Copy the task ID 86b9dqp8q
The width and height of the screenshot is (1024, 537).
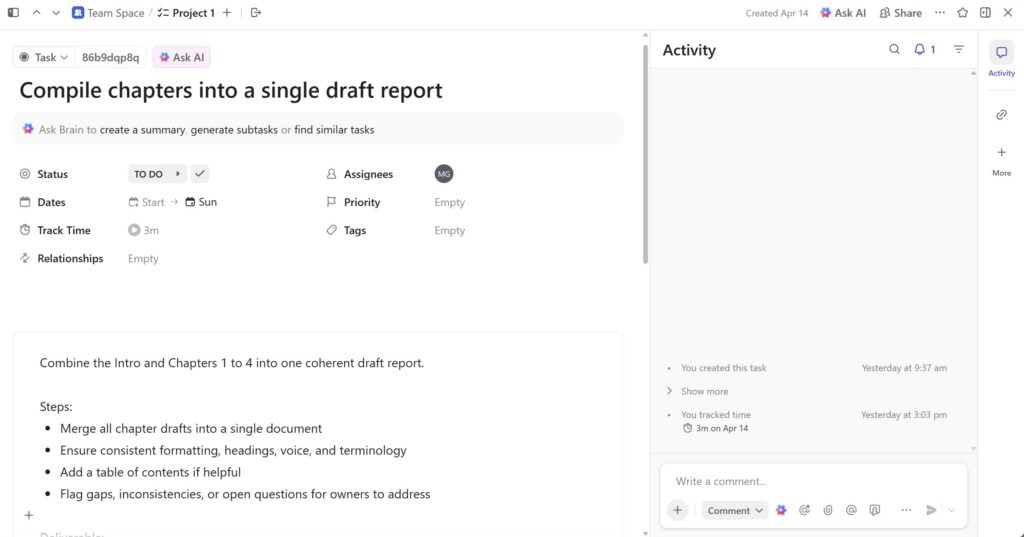pyautogui.click(x=110, y=57)
